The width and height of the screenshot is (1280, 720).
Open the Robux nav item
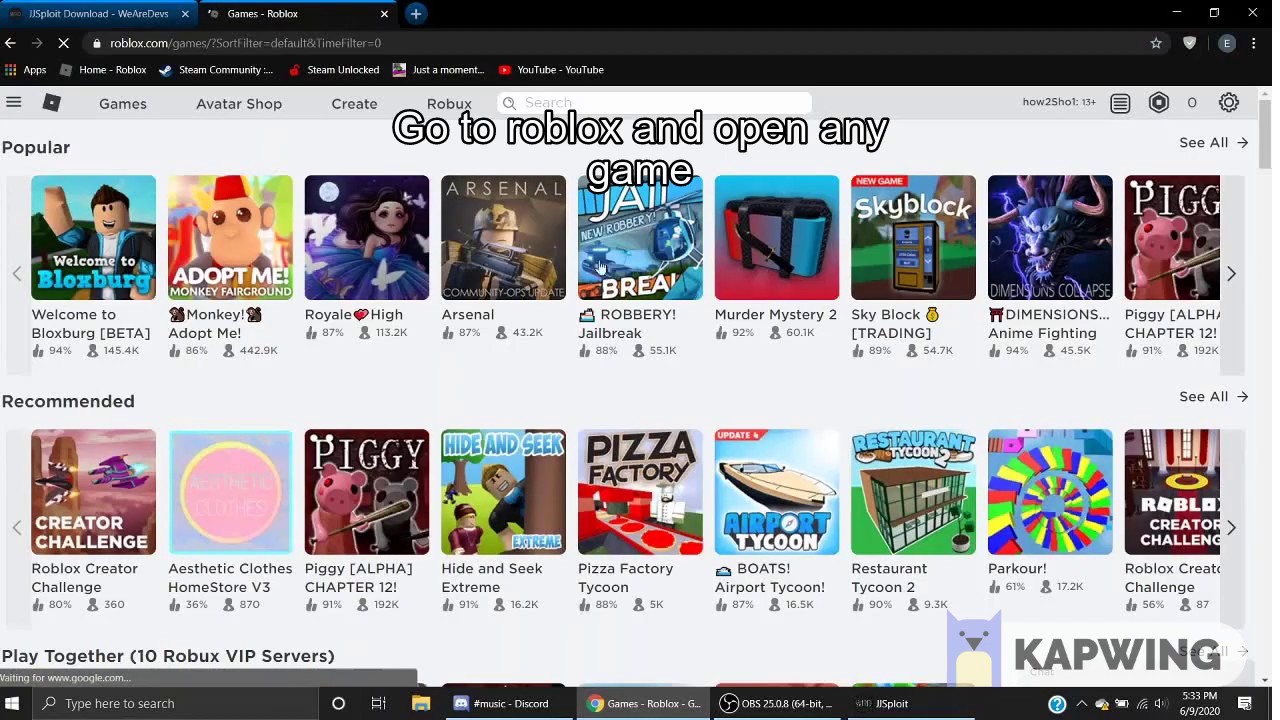pyautogui.click(x=449, y=103)
